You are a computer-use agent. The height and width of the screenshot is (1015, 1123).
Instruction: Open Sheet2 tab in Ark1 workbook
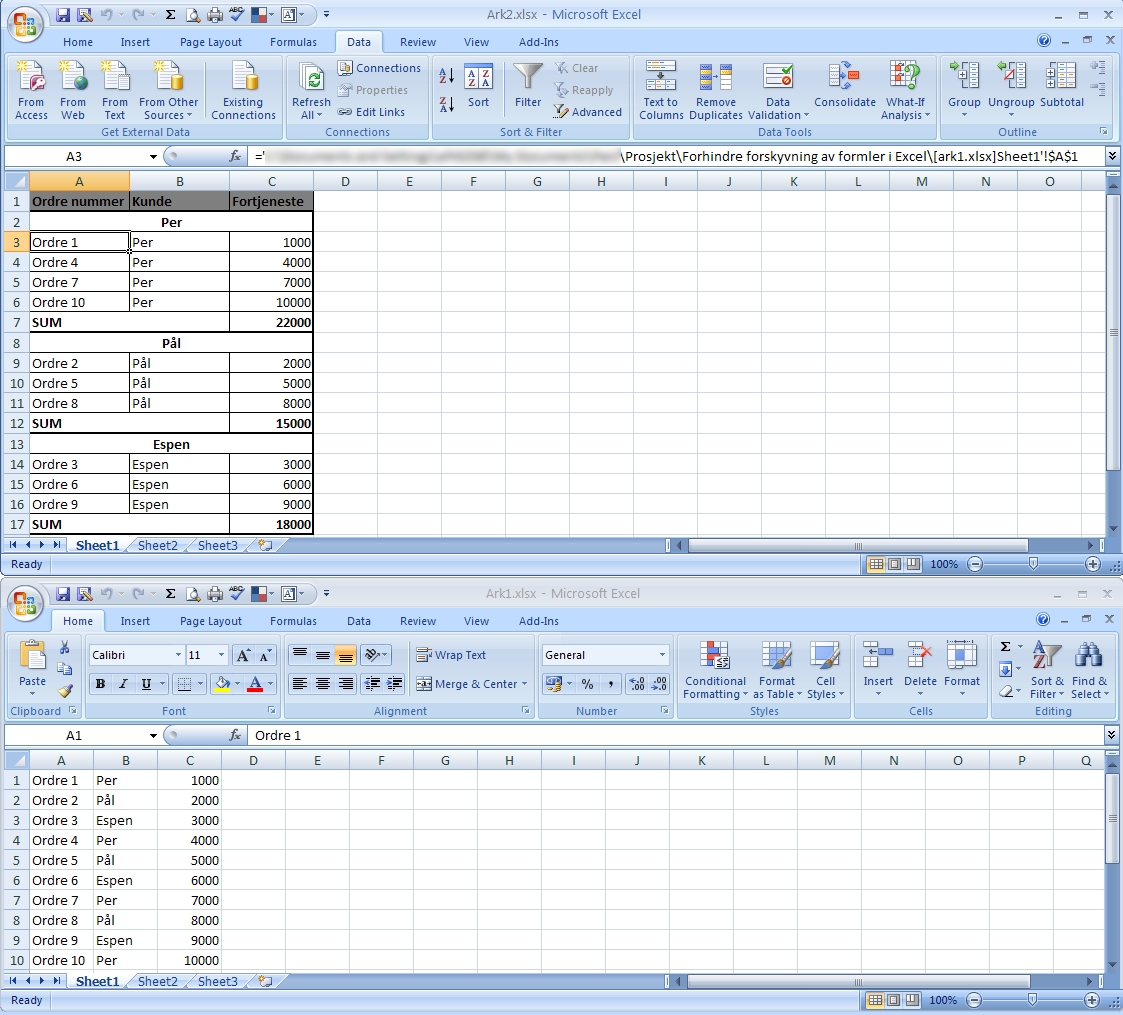(157, 981)
